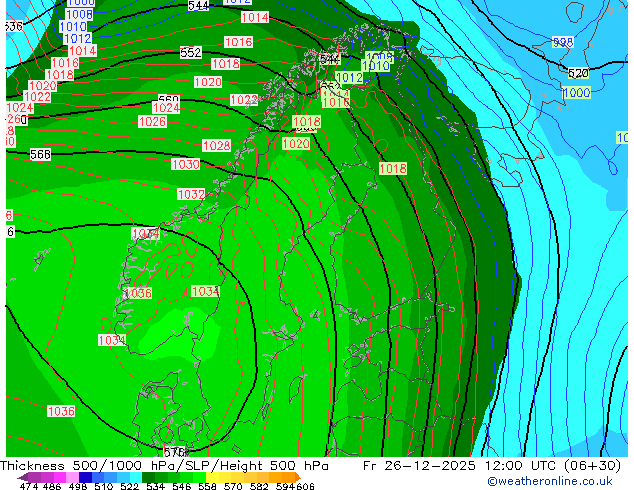
Task: Click the legend value 474
Action: [x=29, y=486]
